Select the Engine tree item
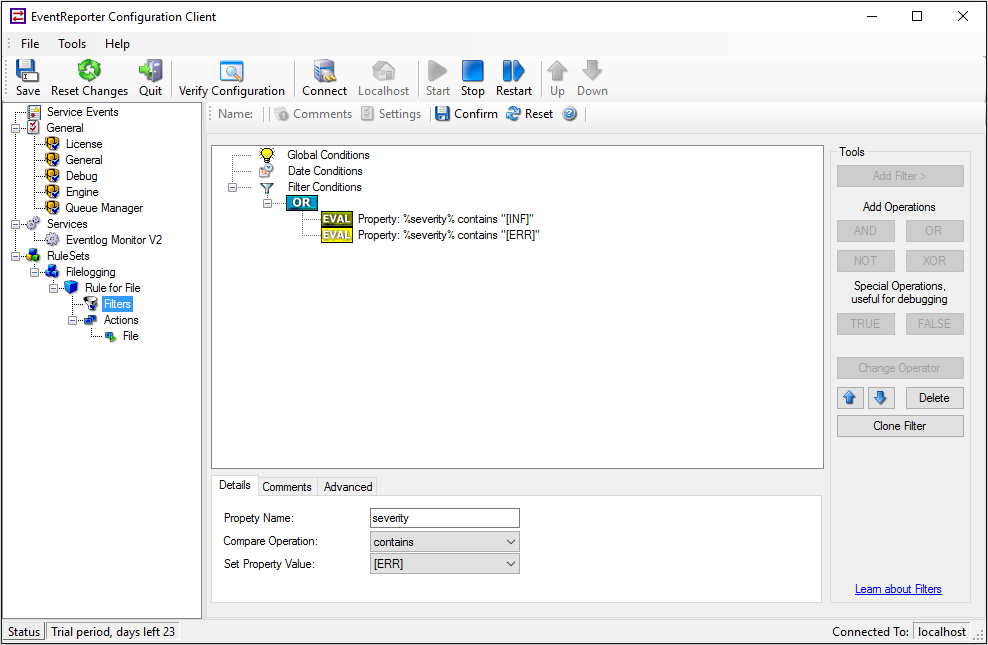 [82, 191]
